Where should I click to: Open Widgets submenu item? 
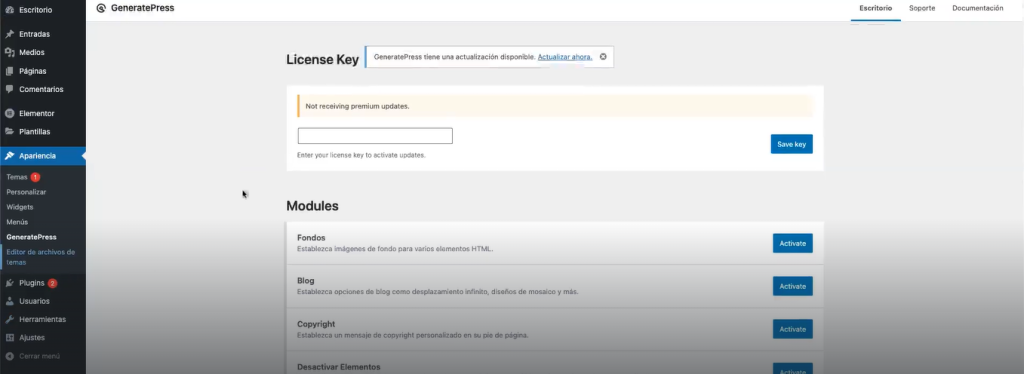20,207
